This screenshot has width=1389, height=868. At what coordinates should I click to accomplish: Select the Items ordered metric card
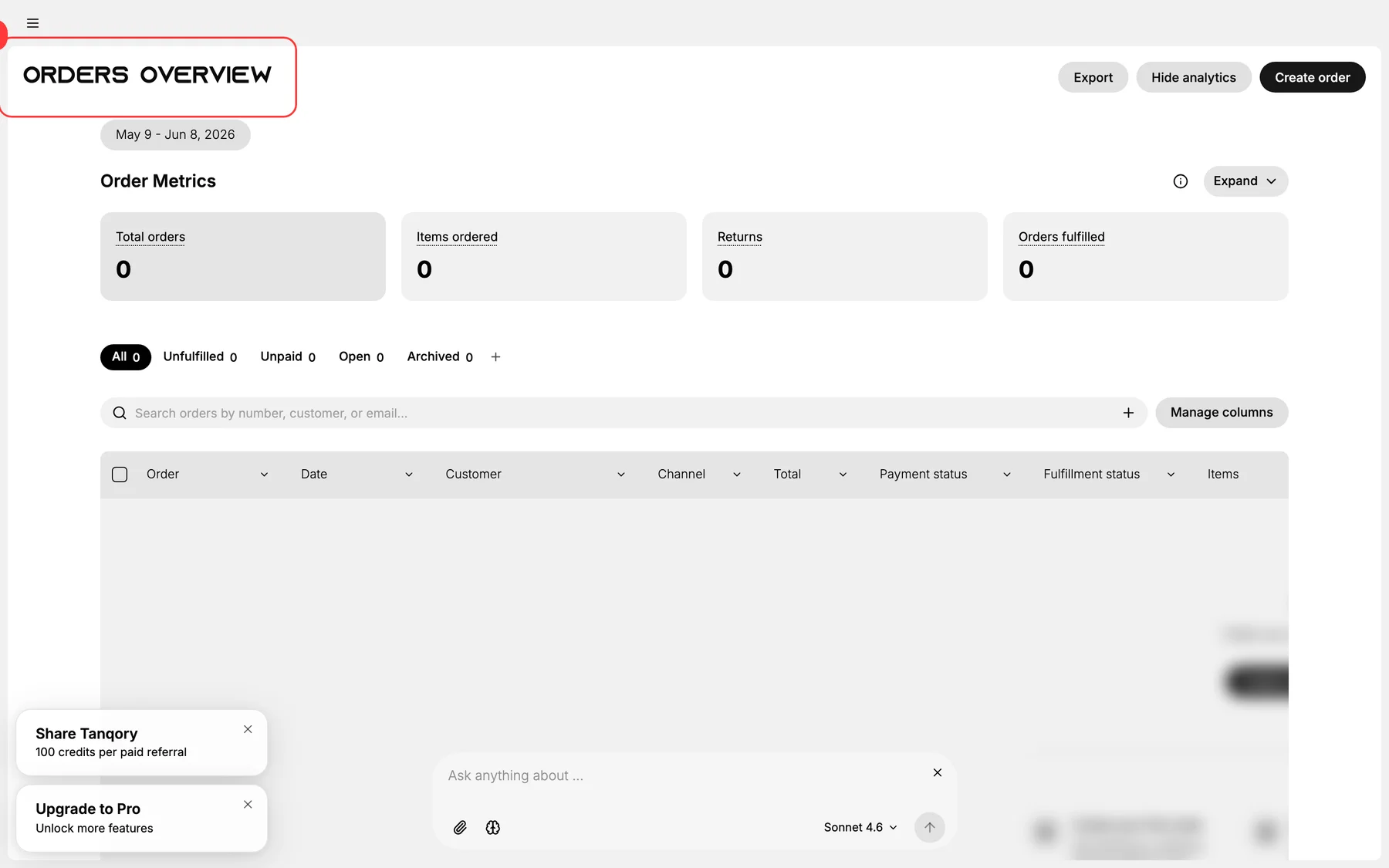click(x=544, y=256)
